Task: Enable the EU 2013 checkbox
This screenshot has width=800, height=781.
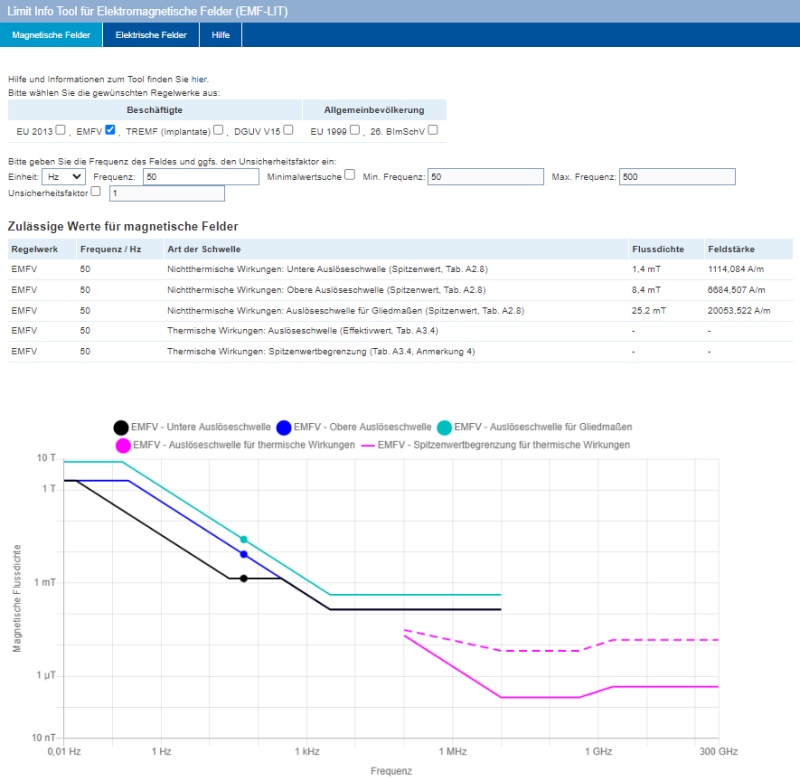Action: tap(61, 130)
